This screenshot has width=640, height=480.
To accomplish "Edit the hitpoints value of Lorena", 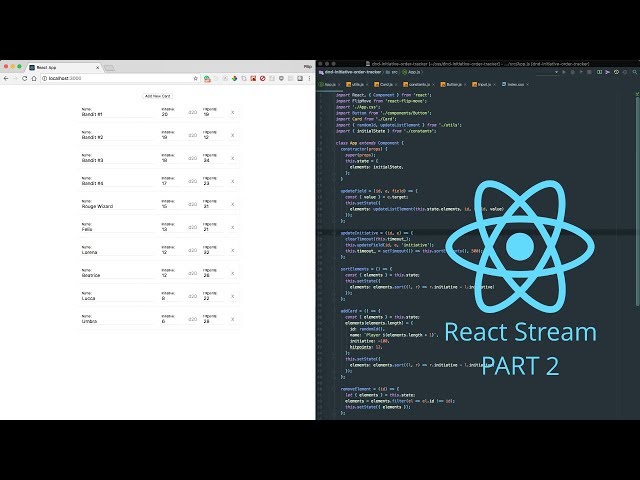I will (212, 252).
